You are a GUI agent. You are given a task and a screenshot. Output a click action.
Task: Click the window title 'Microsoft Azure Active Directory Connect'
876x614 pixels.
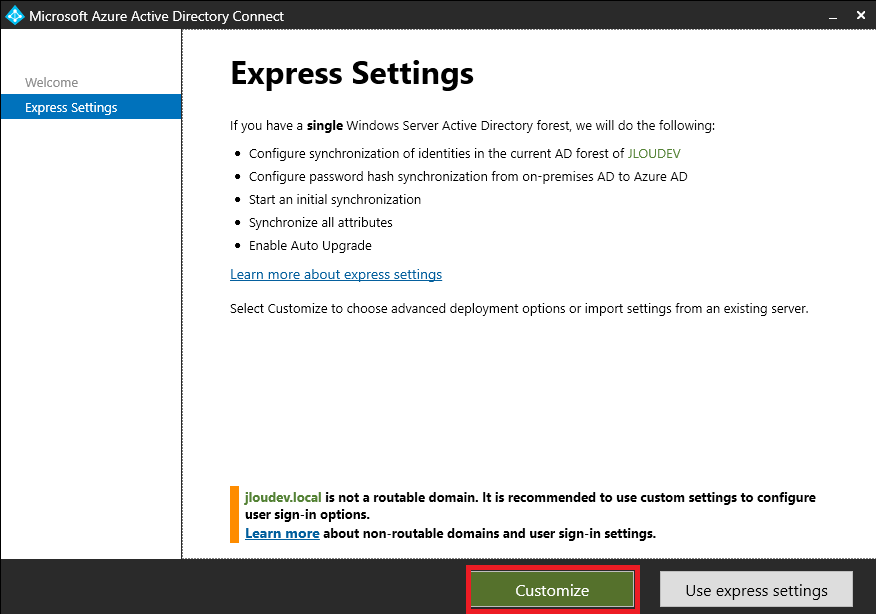(156, 16)
